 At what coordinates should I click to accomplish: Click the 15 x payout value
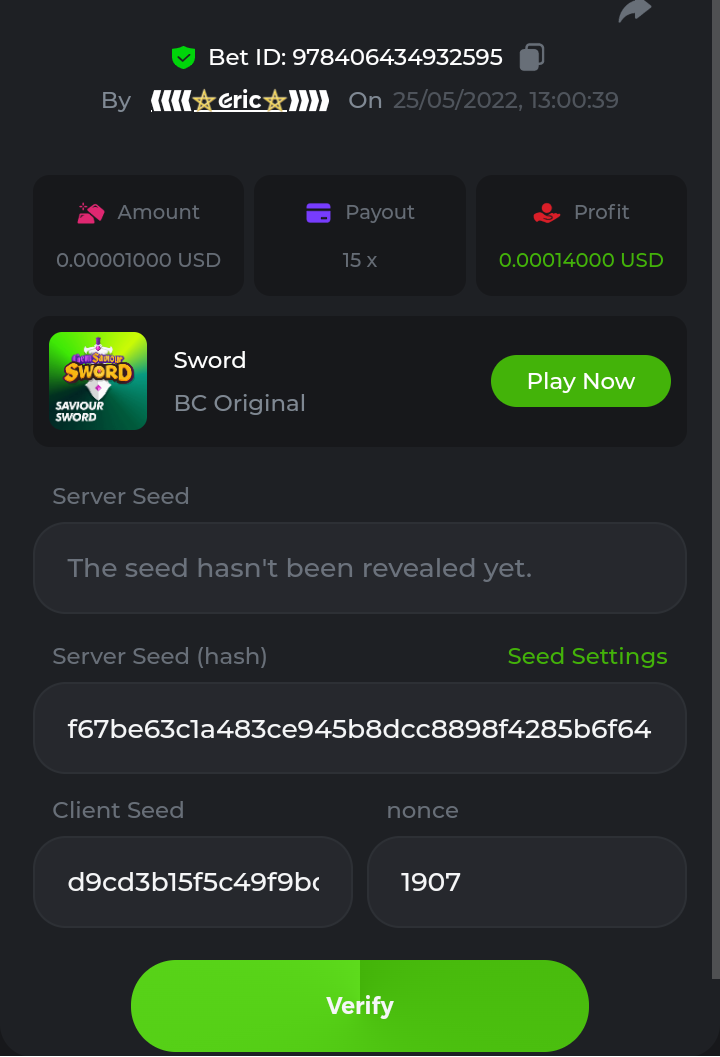tap(360, 260)
